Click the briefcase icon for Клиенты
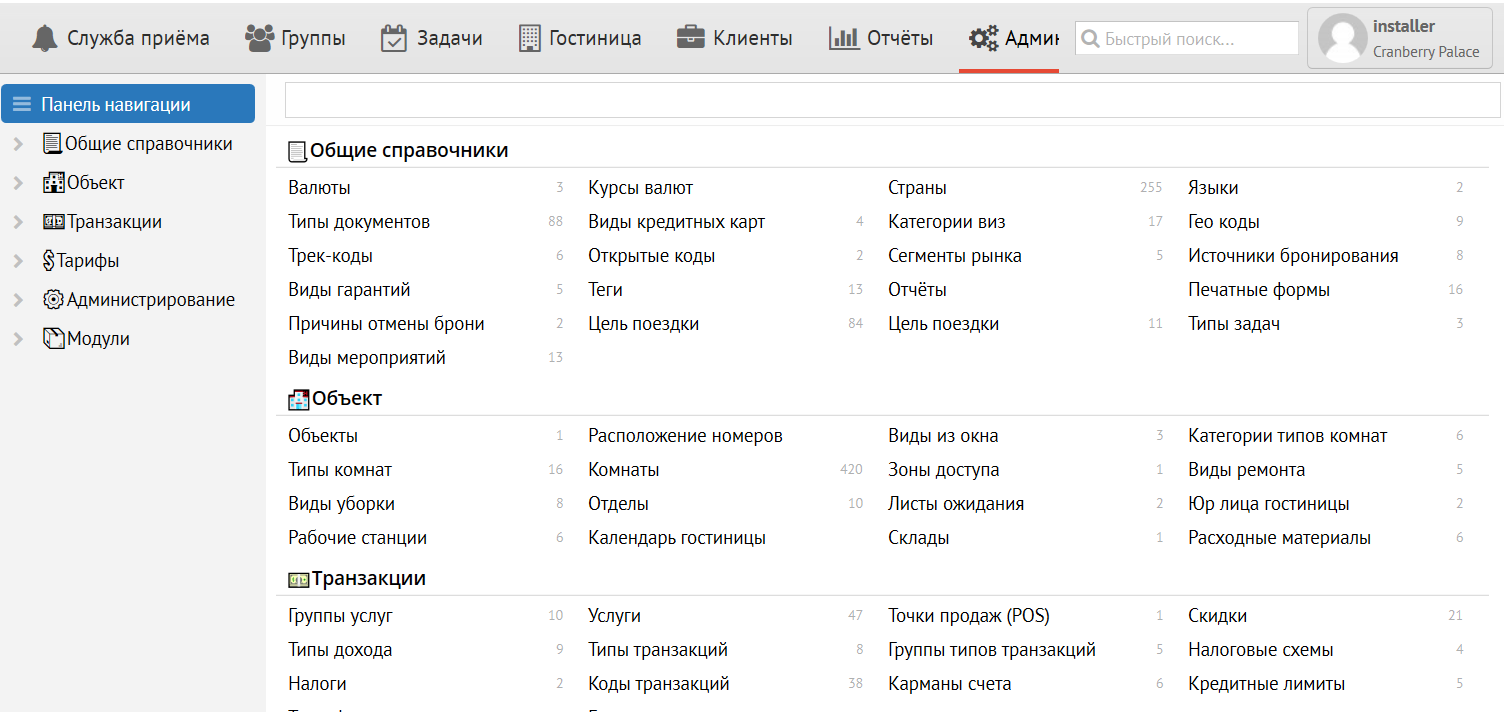The width and height of the screenshot is (1504, 712). click(x=691, y=38)
